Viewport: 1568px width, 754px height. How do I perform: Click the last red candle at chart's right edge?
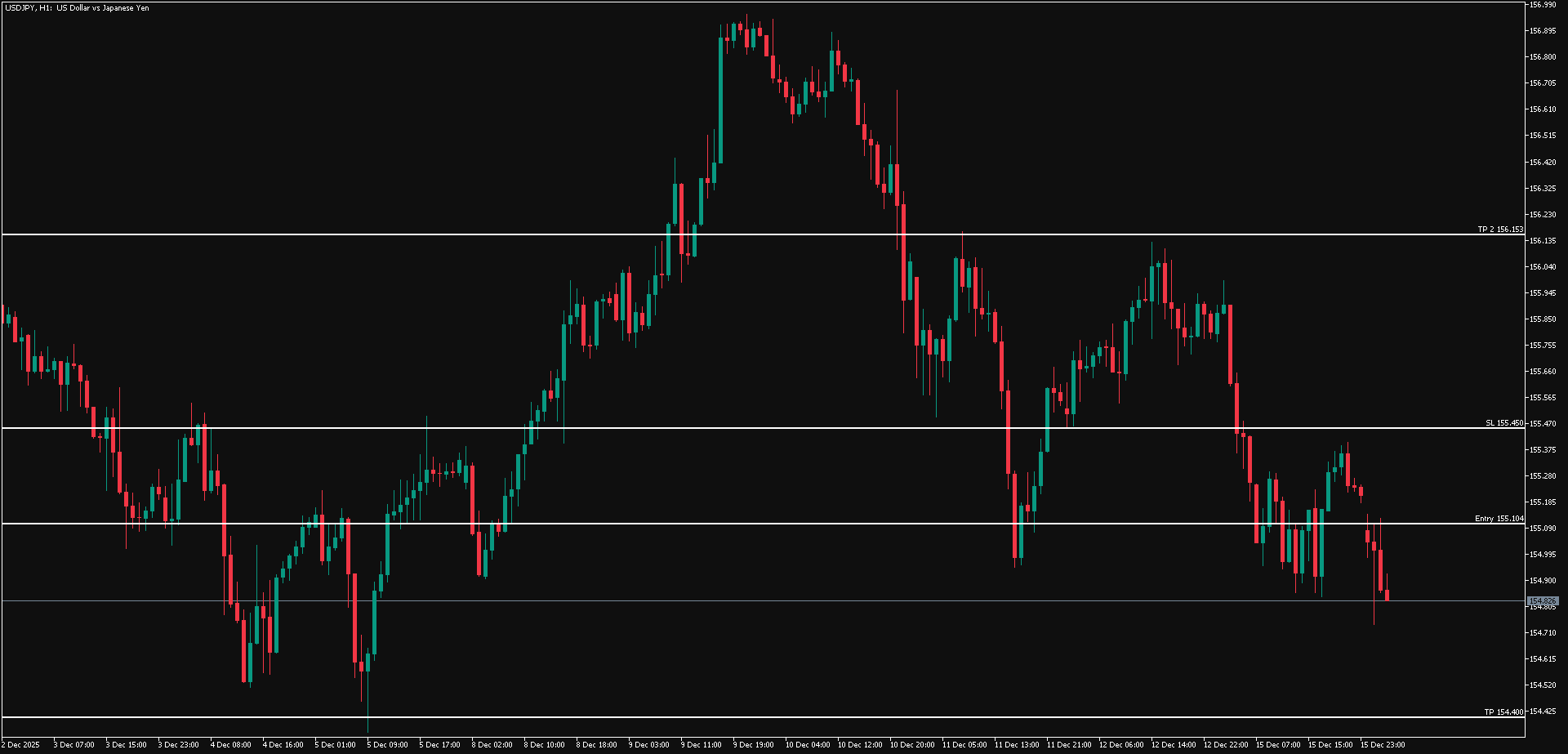point(1387,596)
